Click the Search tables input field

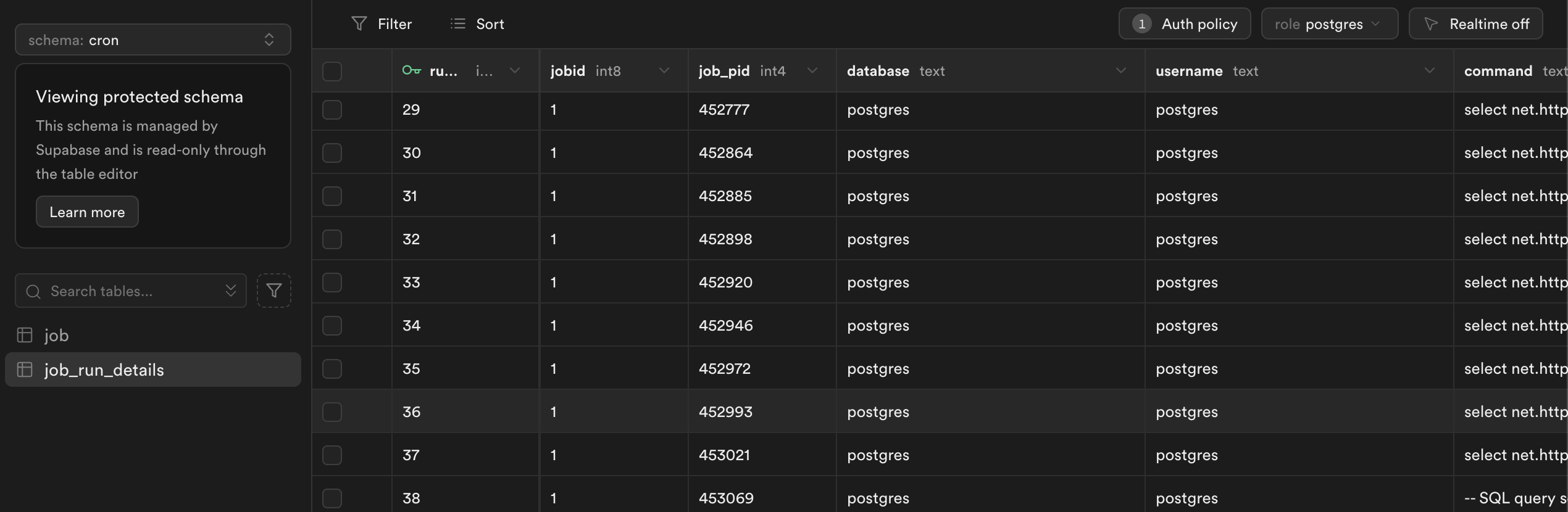click(x=130, y=291)
